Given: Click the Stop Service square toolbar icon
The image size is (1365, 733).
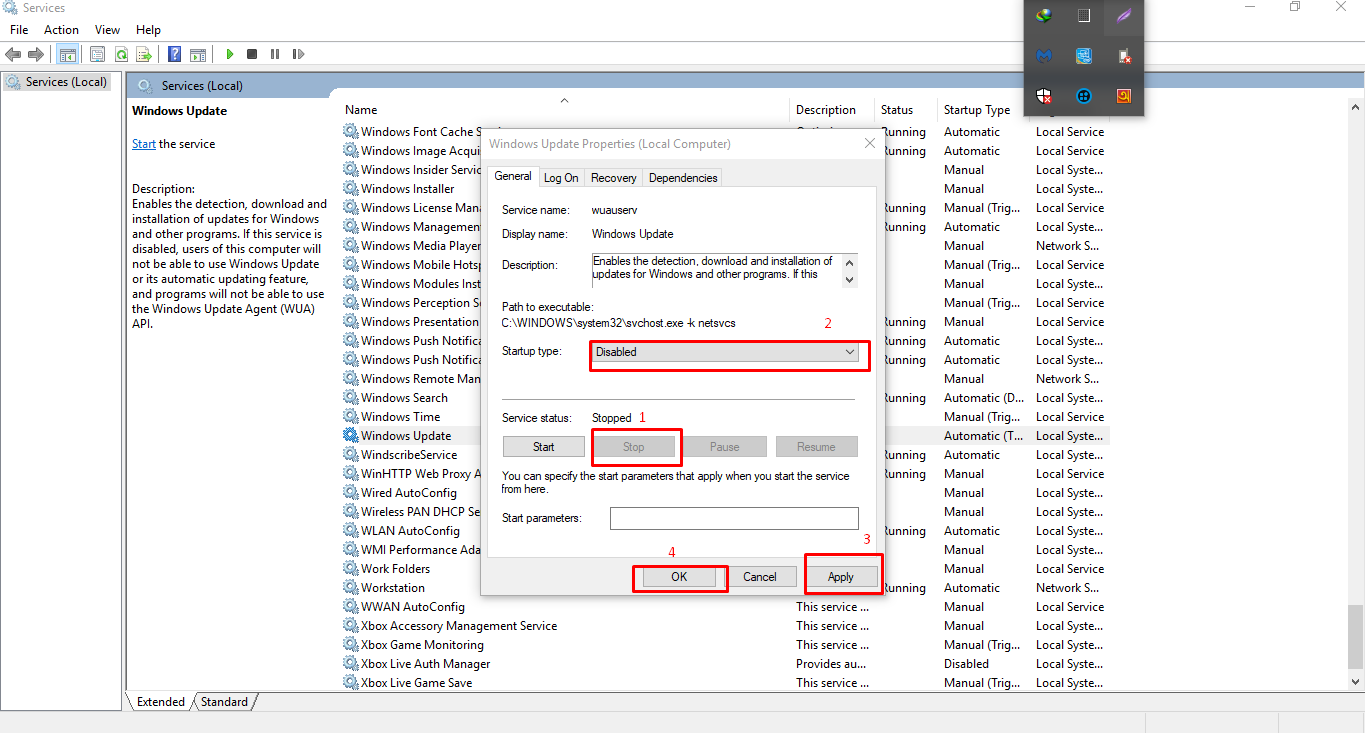Looking at the screenshot, I should (x=252, y=54).
